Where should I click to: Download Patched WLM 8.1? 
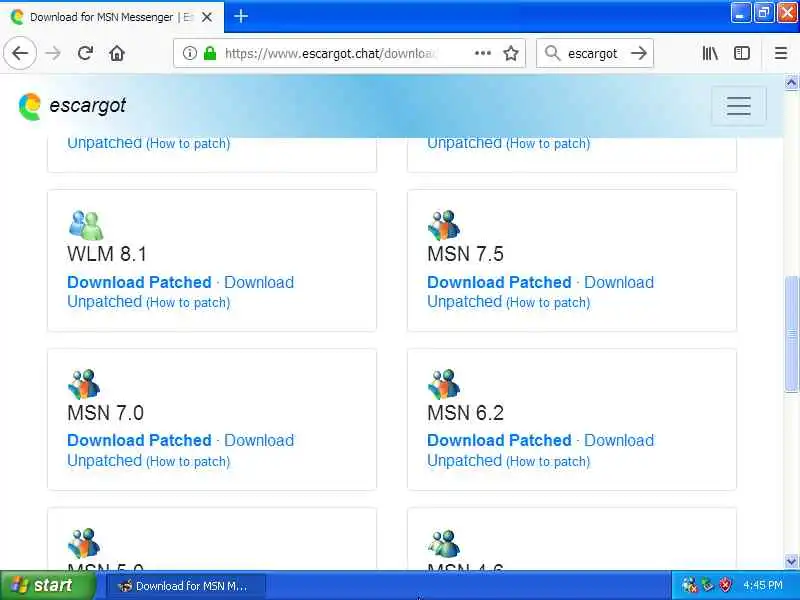[x=139, y=282]
